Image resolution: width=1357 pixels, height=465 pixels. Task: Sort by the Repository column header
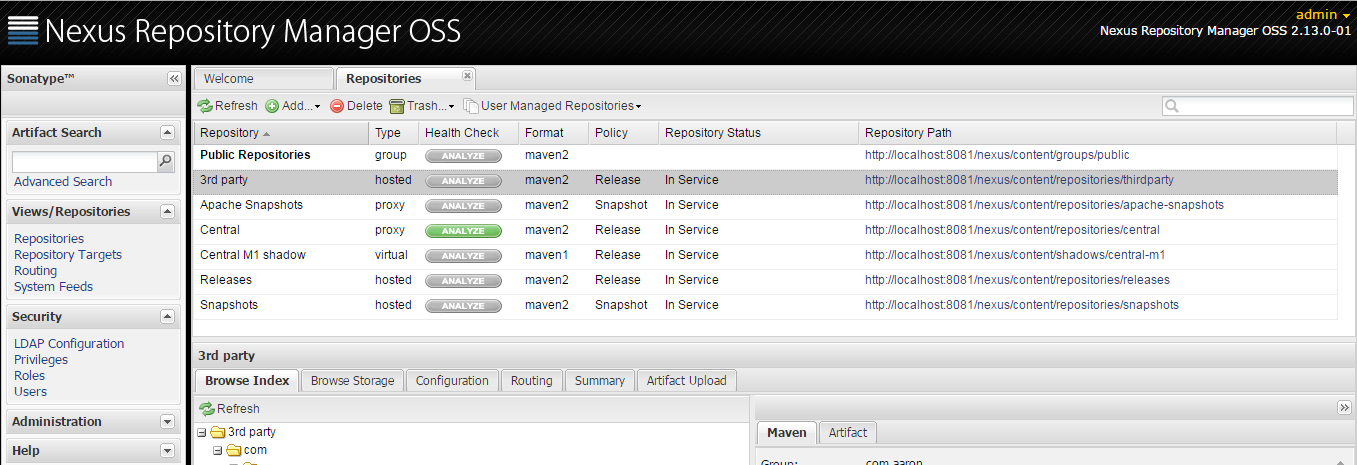coord(280,133)
